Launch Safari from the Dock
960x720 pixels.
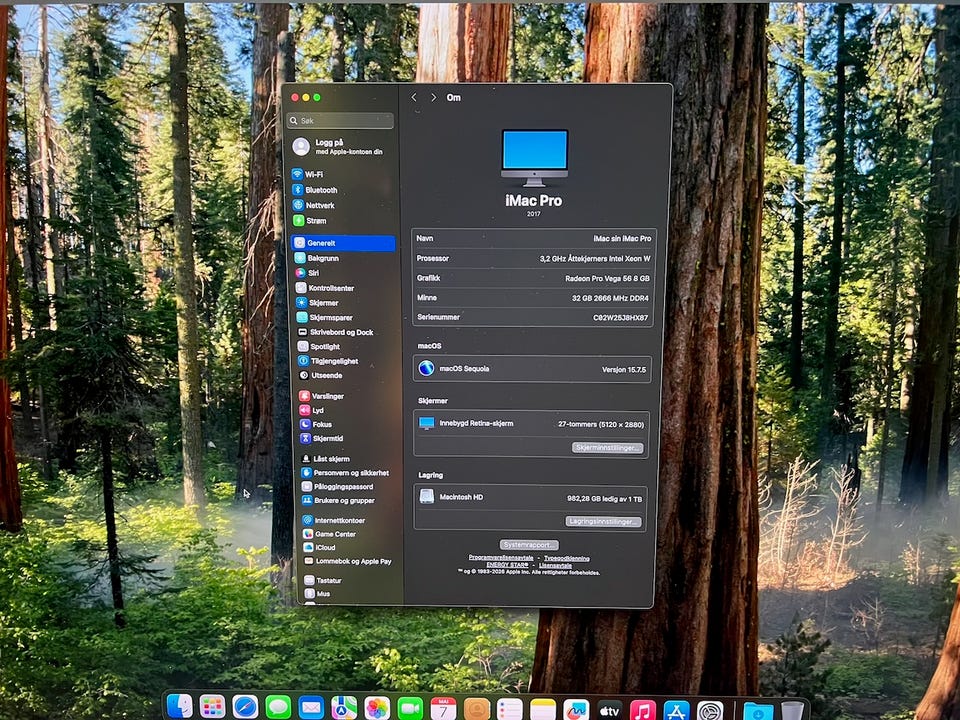pyautogui.click(x=246, y=708)
